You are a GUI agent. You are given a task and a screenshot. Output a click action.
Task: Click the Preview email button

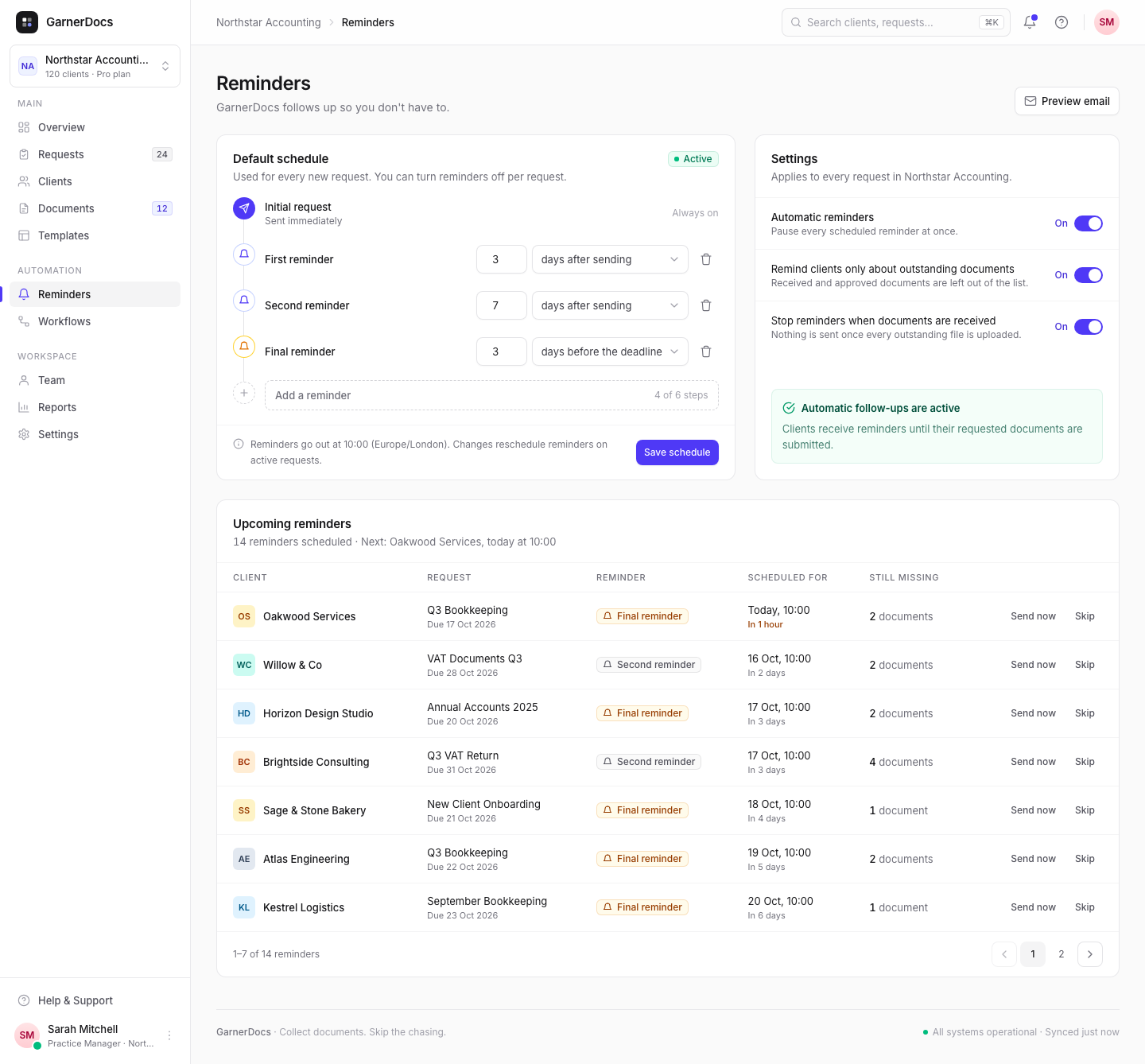coord(1066,101)
